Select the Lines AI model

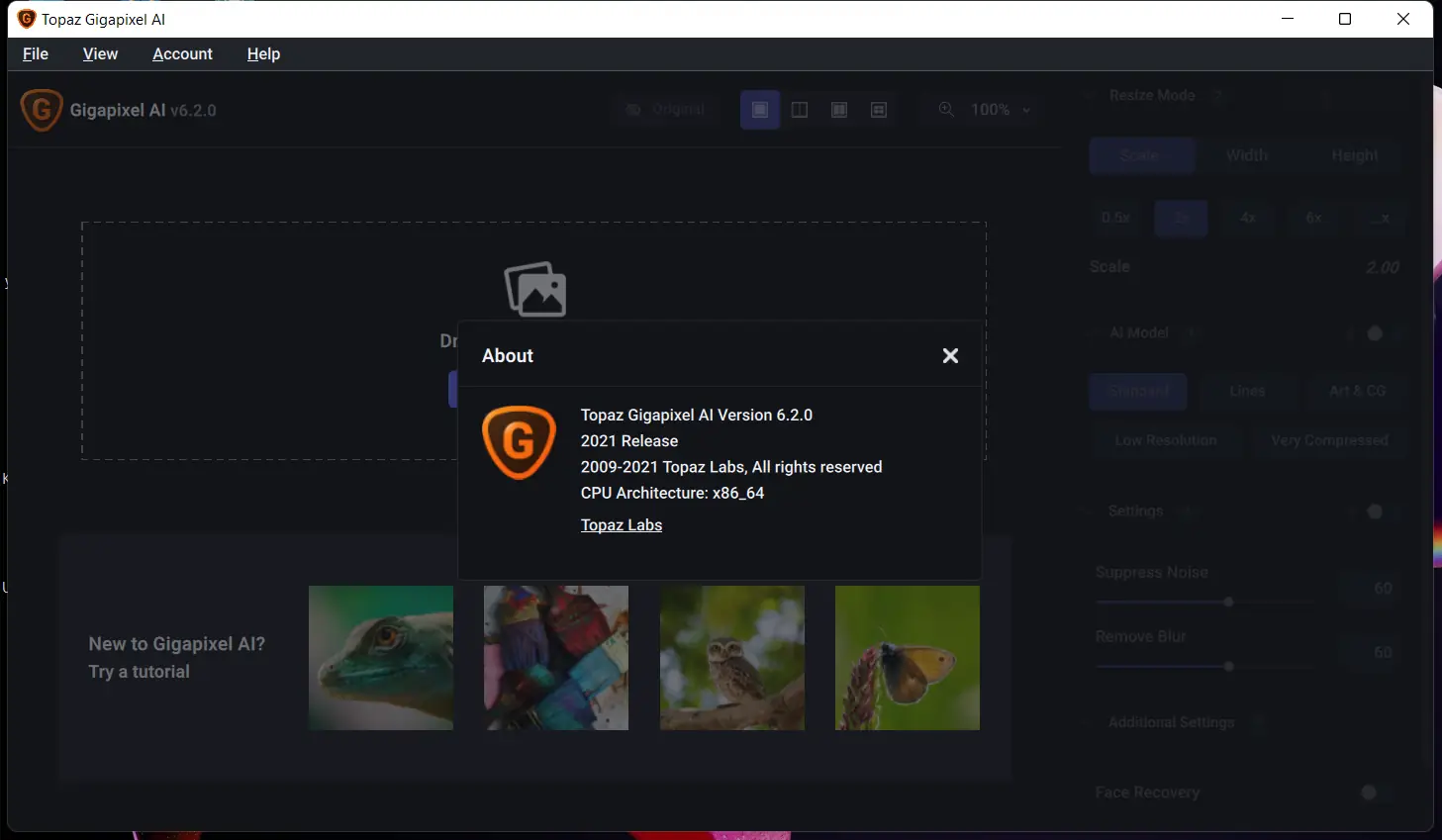(x=1247, y=391)
